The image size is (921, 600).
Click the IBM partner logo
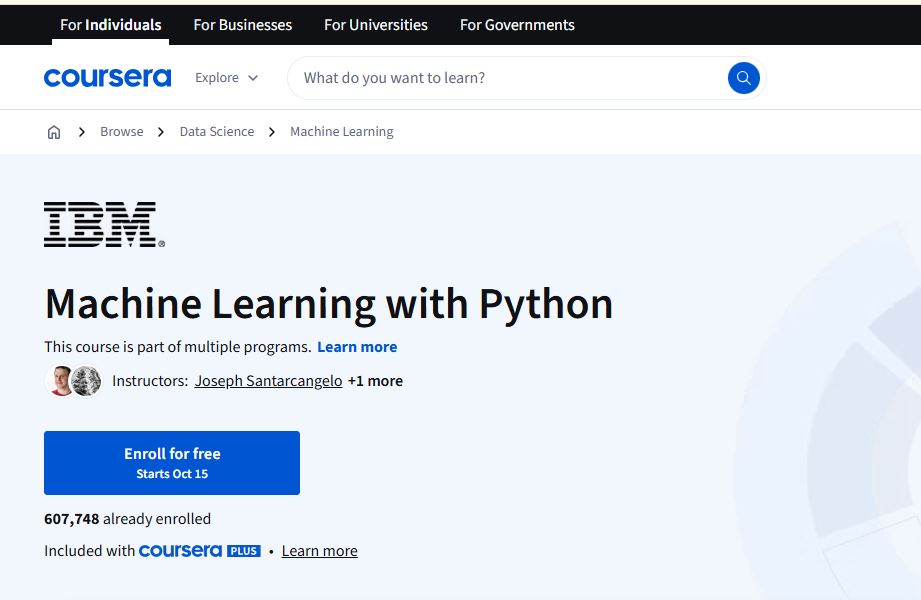[x=104, y=224]
